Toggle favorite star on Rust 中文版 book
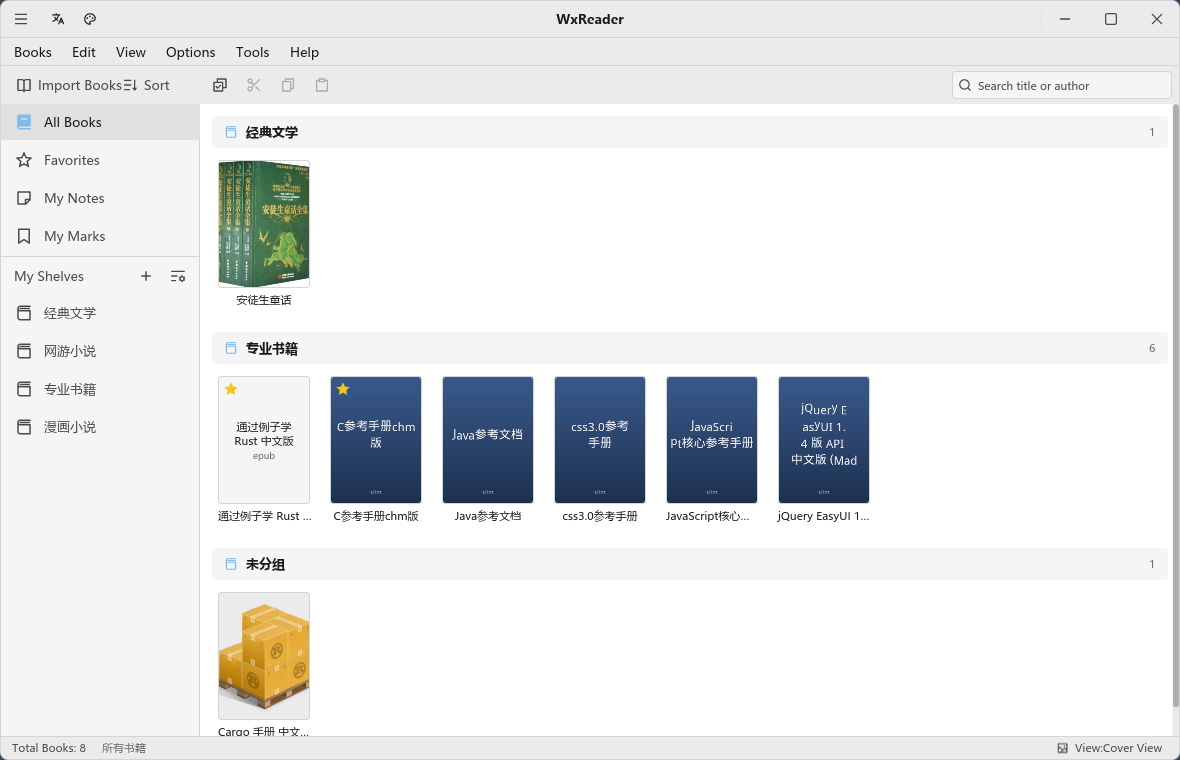This screenshot has height=760, width=1180. [x=231, y=389]
